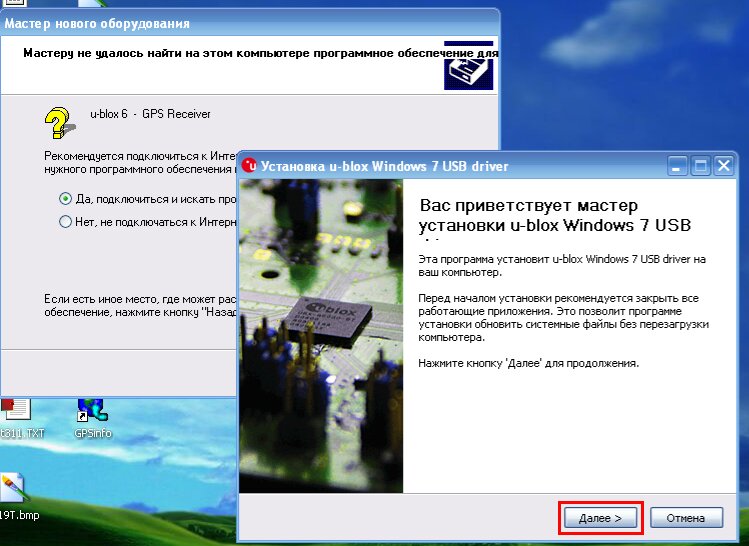Click the 'Если есть иное место' text in wizard
The width and height of the screenshot is (749, 546).
[x=140, y=306]
